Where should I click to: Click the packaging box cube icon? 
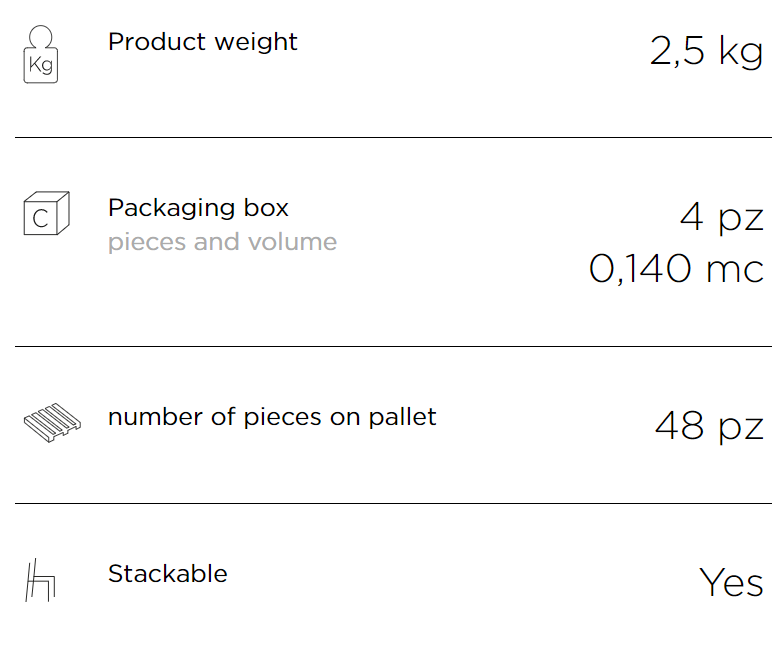(46, 213)
